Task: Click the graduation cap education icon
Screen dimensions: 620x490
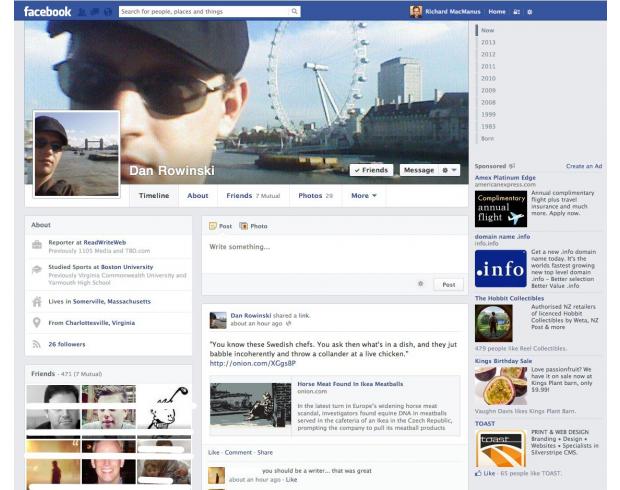Action: [37, 270]
